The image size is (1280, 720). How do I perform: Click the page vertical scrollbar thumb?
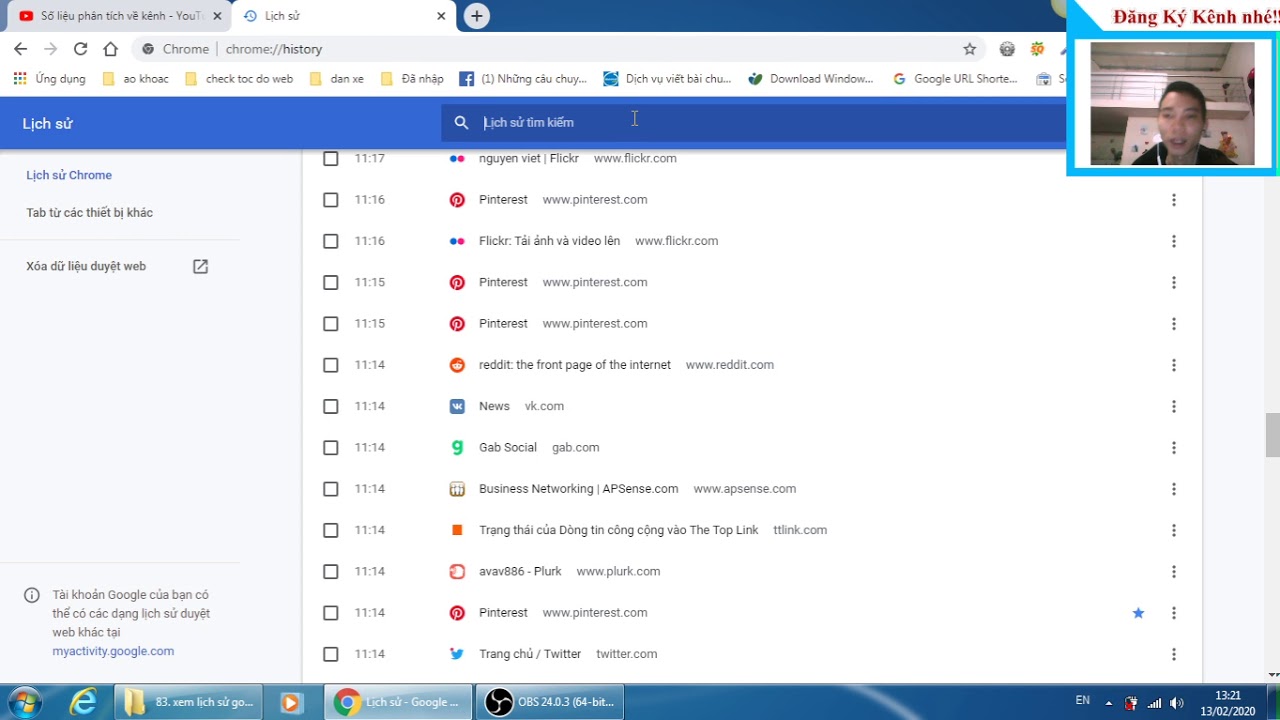(1272, 434)
